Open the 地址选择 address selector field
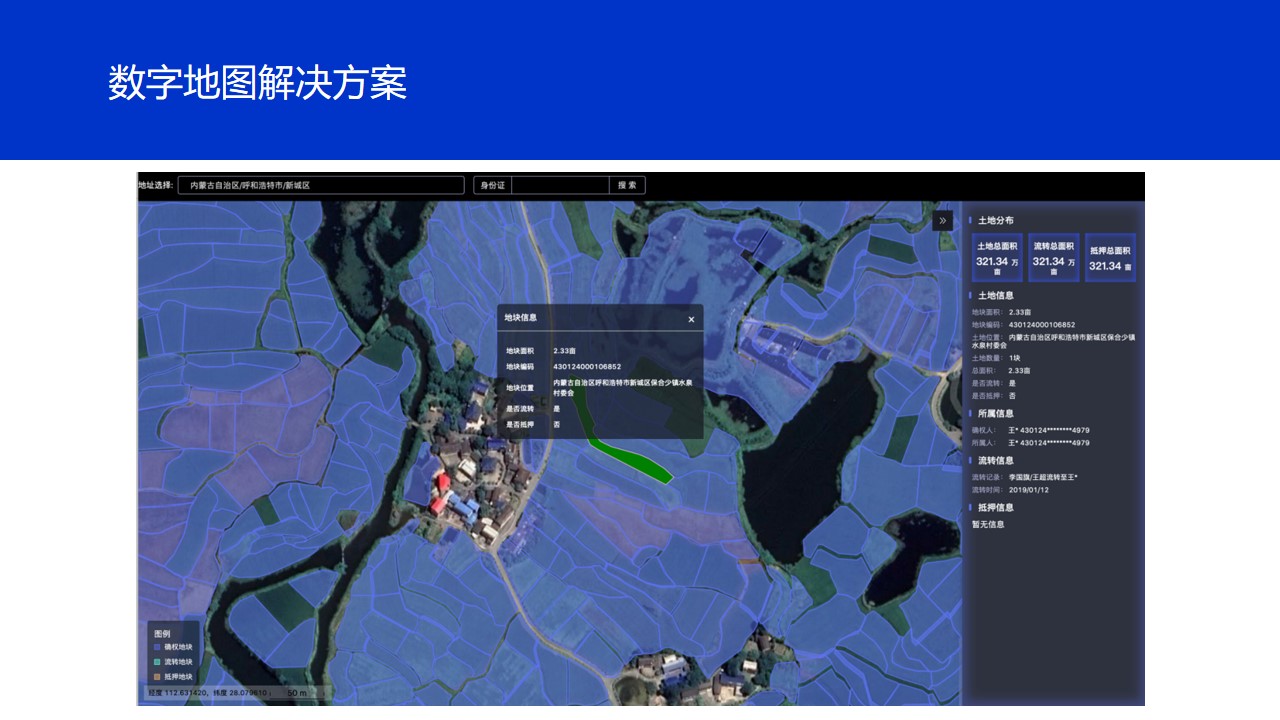 [321, 185]
